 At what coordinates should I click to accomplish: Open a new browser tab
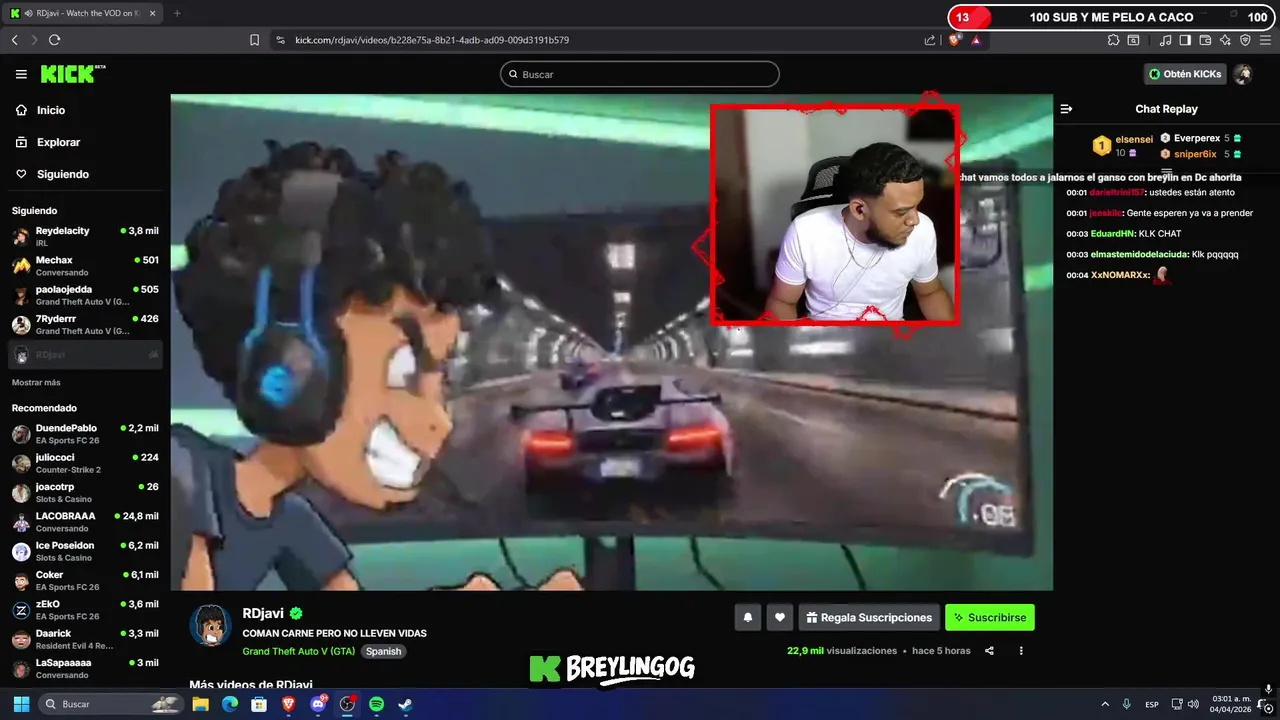point(177,13)
